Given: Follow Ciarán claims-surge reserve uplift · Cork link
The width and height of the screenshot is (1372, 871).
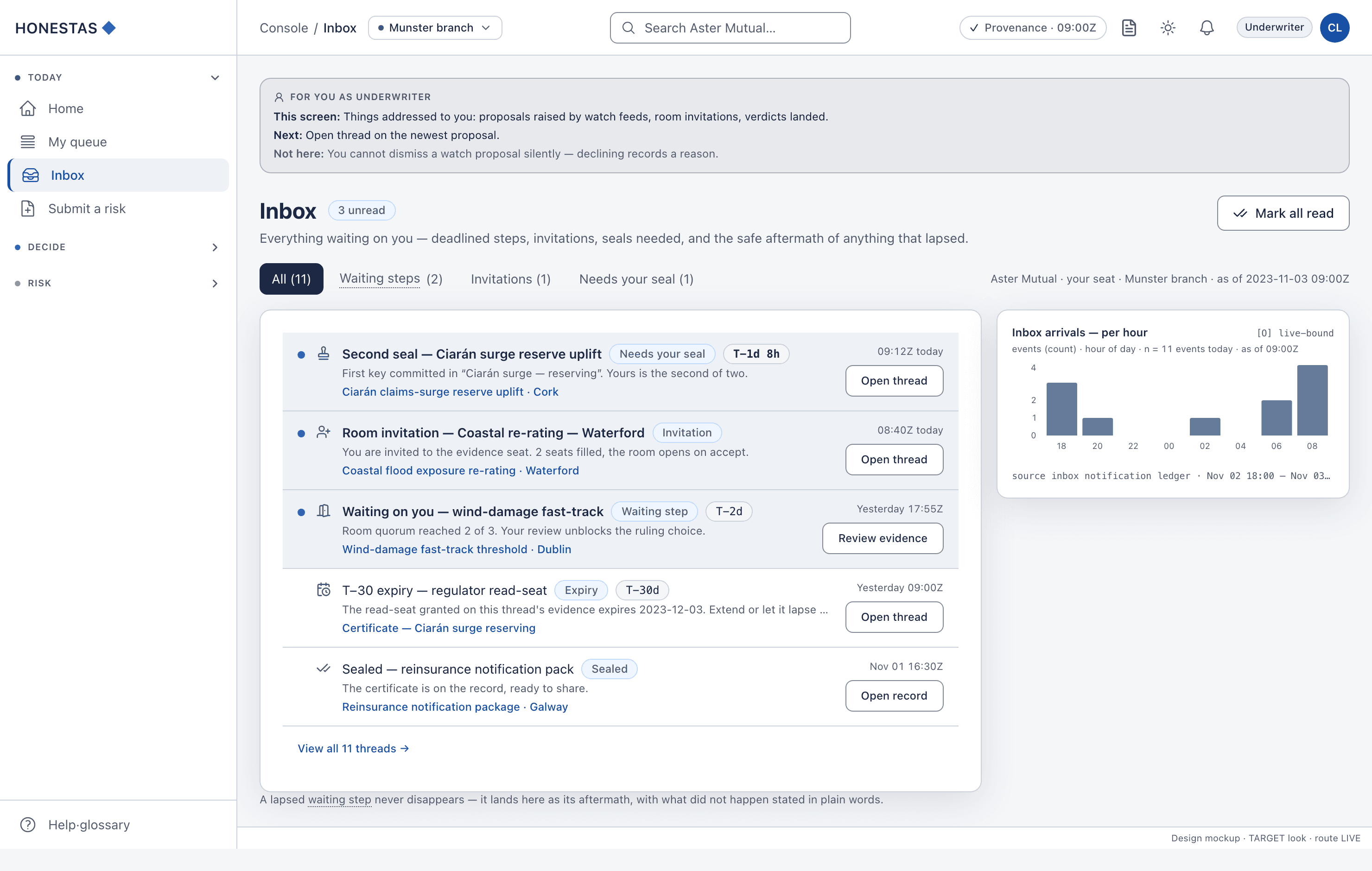Looking at the screenshot, I should coord(450,392).
